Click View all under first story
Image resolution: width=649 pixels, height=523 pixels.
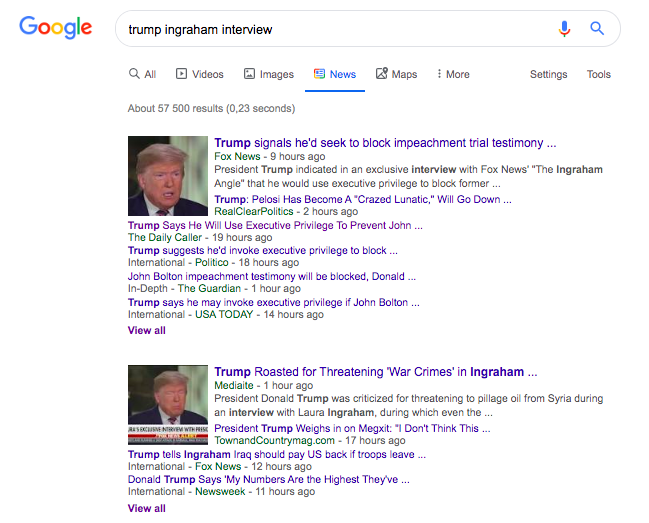point(147,330)
